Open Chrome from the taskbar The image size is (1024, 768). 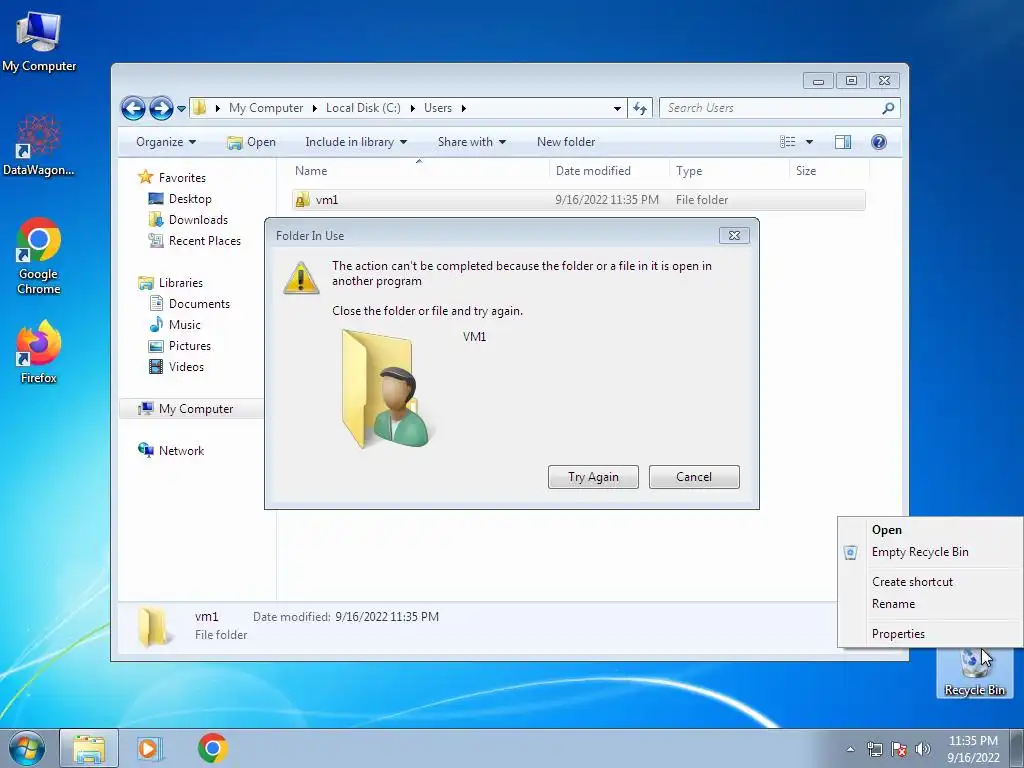coord(213,748)
